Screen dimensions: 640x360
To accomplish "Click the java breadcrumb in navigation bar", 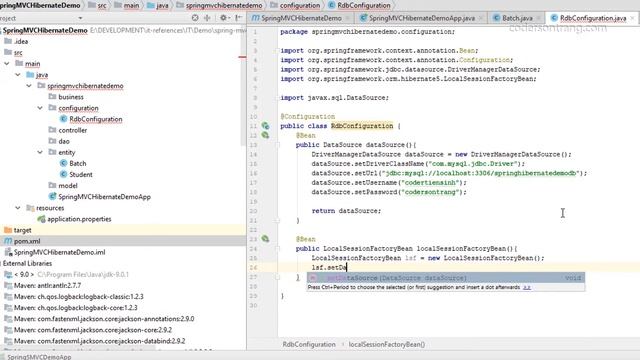I will tap(158, 5).
